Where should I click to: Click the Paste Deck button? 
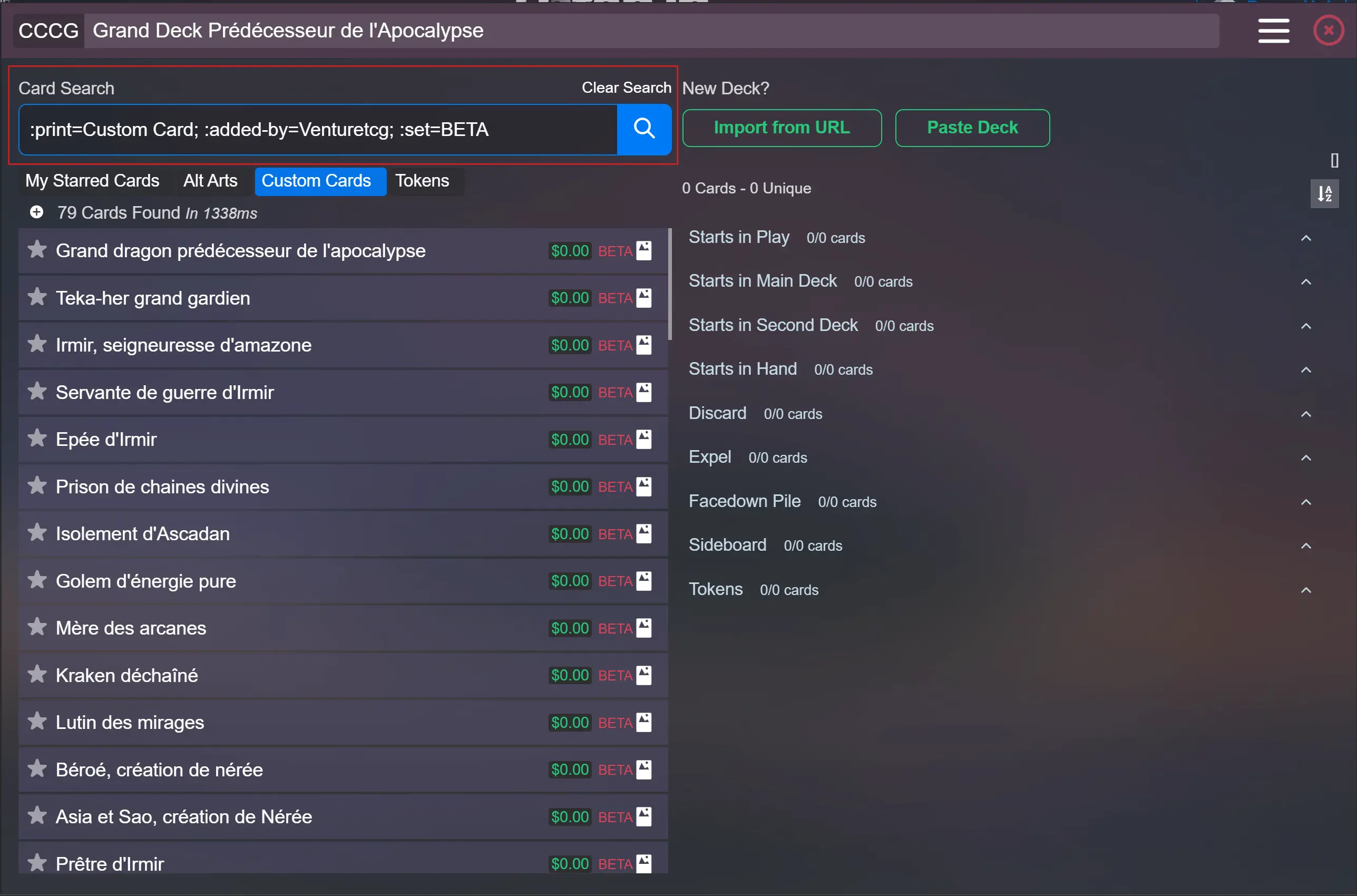[972, 128]
